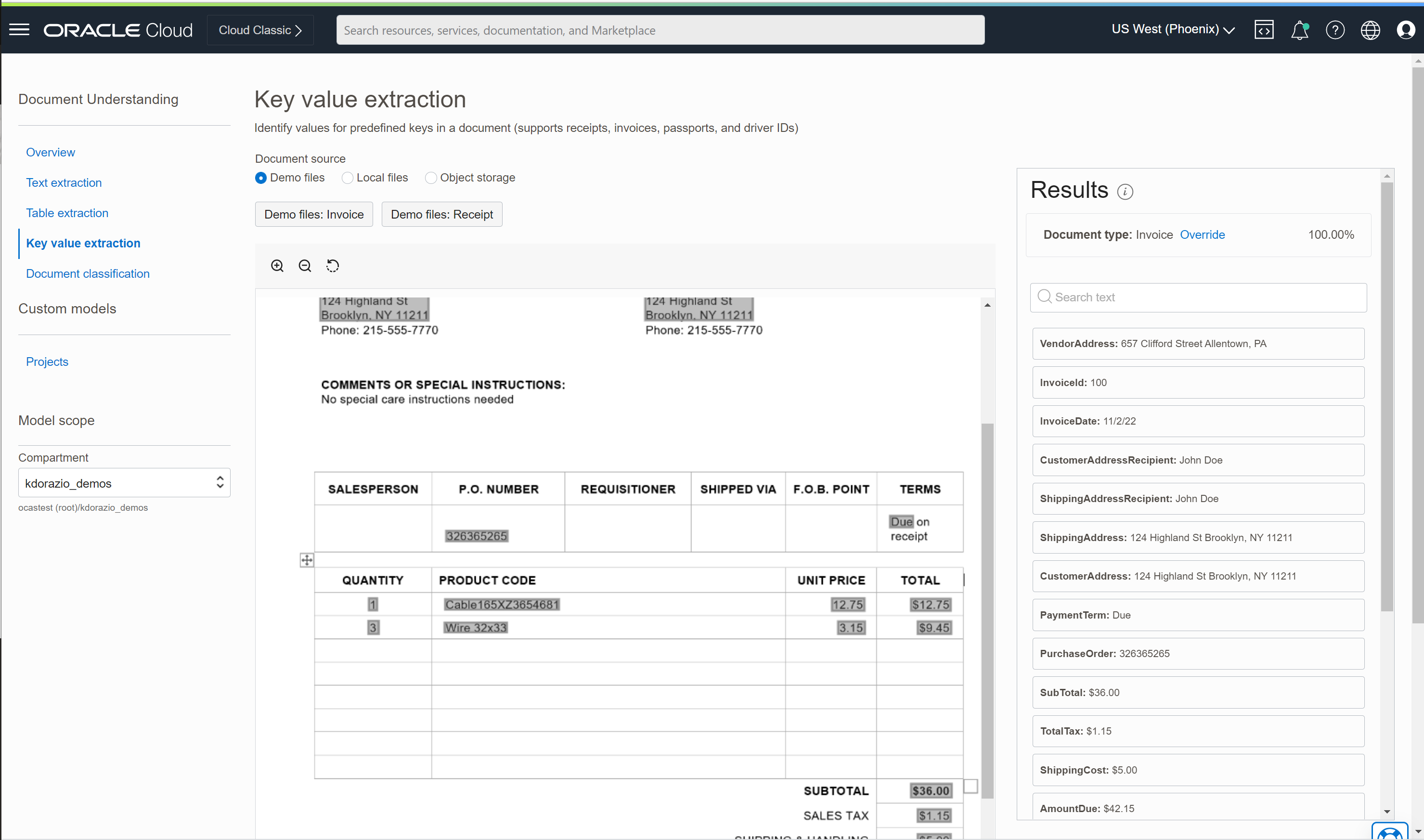This screenshot has width=1424, height=840.
Task: Open the Cloud Shell developer tools icon
Action: click(x=1263, y=29)
